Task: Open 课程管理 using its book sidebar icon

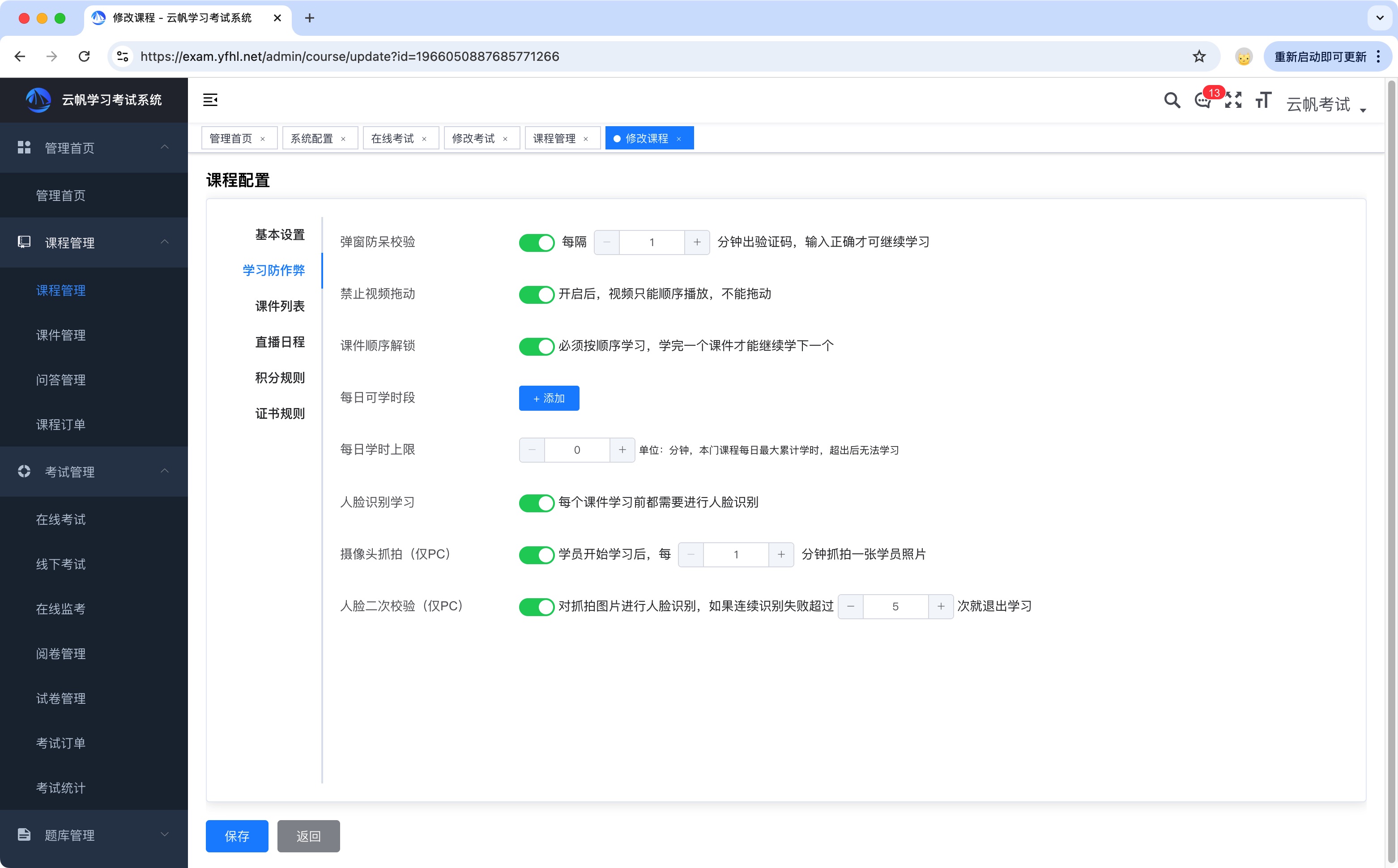Action: point(24,242)
